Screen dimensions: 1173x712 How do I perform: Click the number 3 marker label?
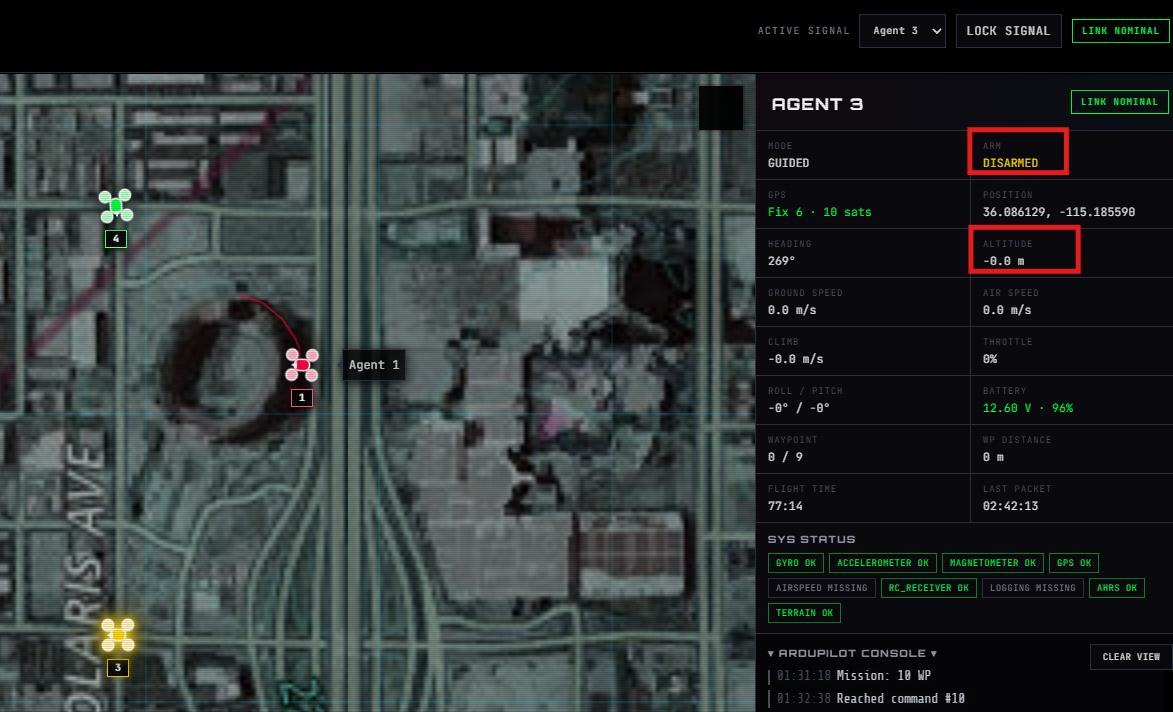tap(118, 667)
